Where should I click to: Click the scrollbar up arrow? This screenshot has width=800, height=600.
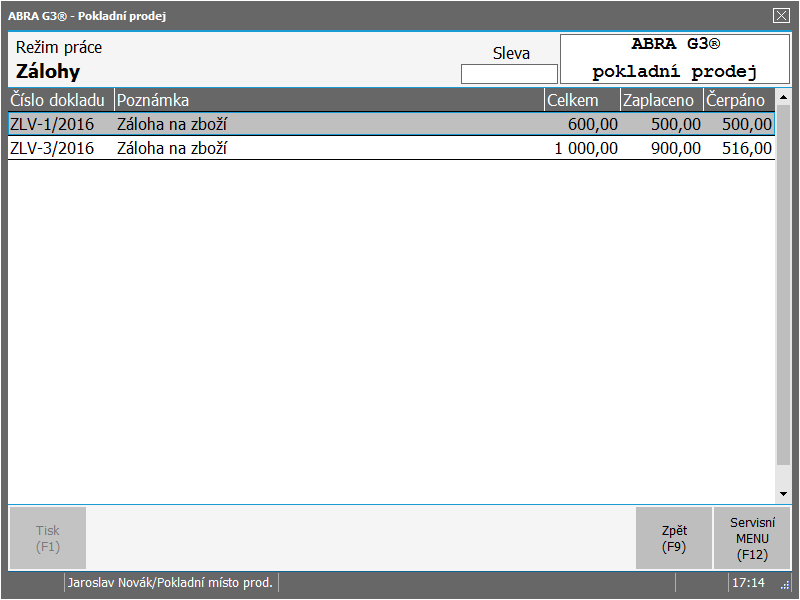783,98
